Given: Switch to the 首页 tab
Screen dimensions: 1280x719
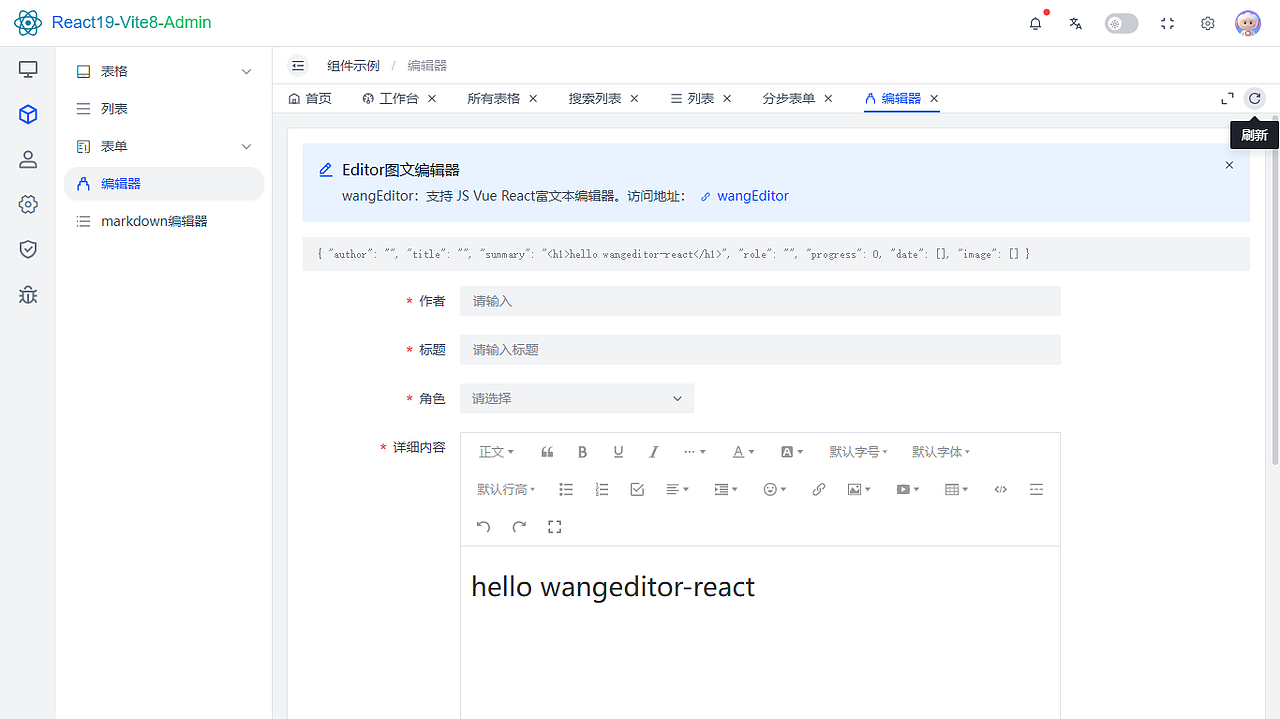Looking at the screenshot, I should coord(310,98).
